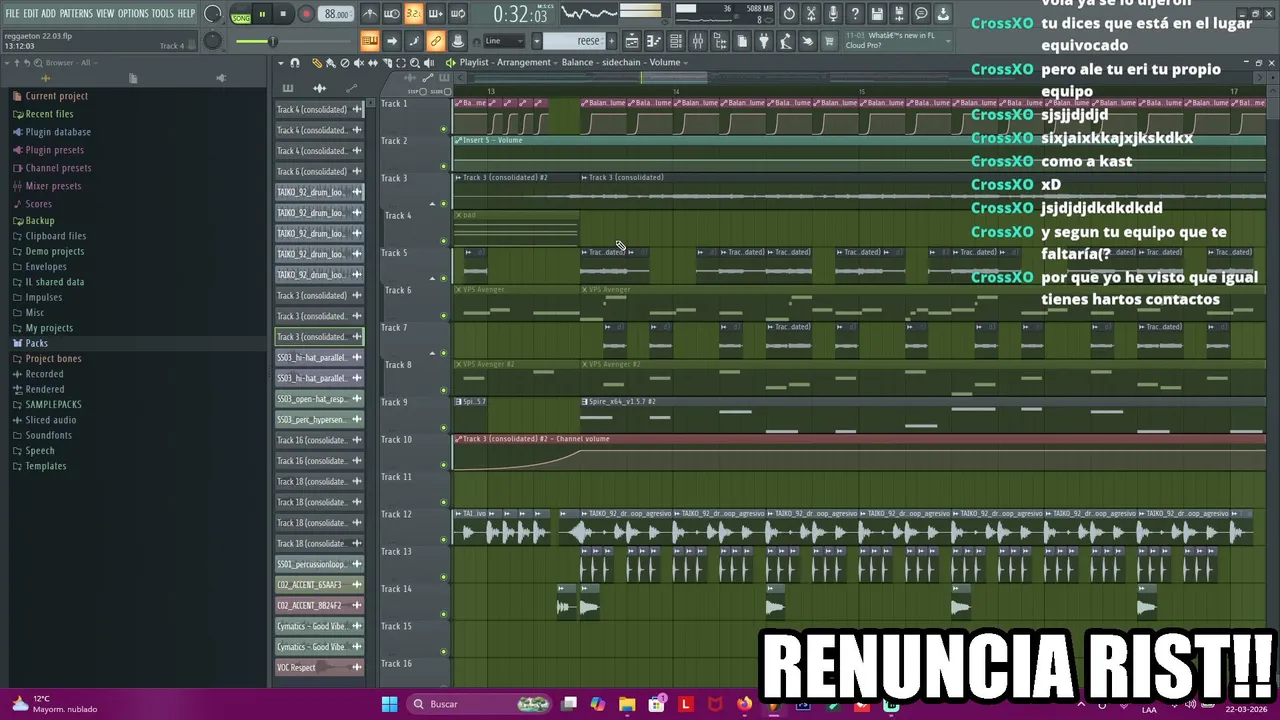The width and height of the screenshot is (1280, 720).
Task: Click the tempo field showing 88.000
Action: point(337,14)
